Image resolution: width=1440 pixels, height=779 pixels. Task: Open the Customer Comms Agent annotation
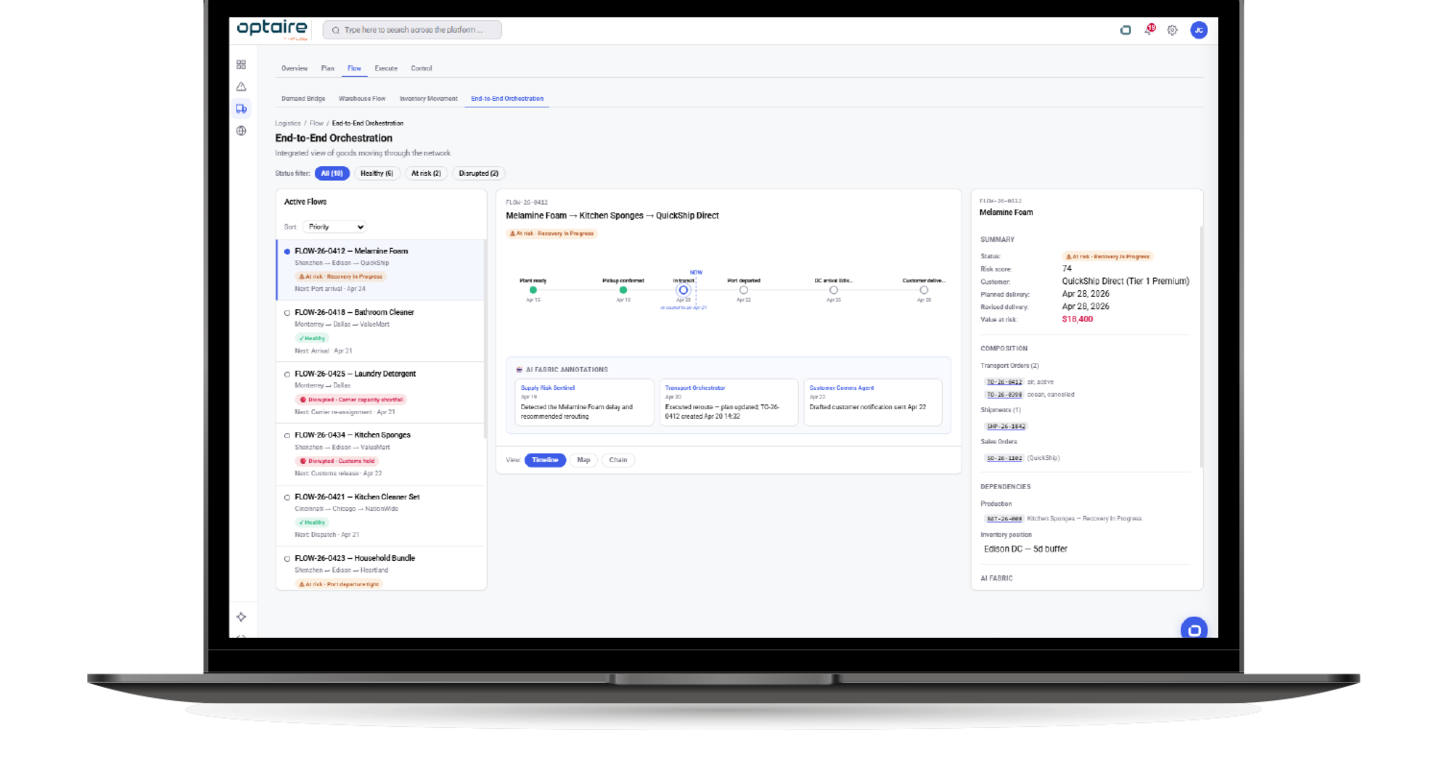click(873, 402)
